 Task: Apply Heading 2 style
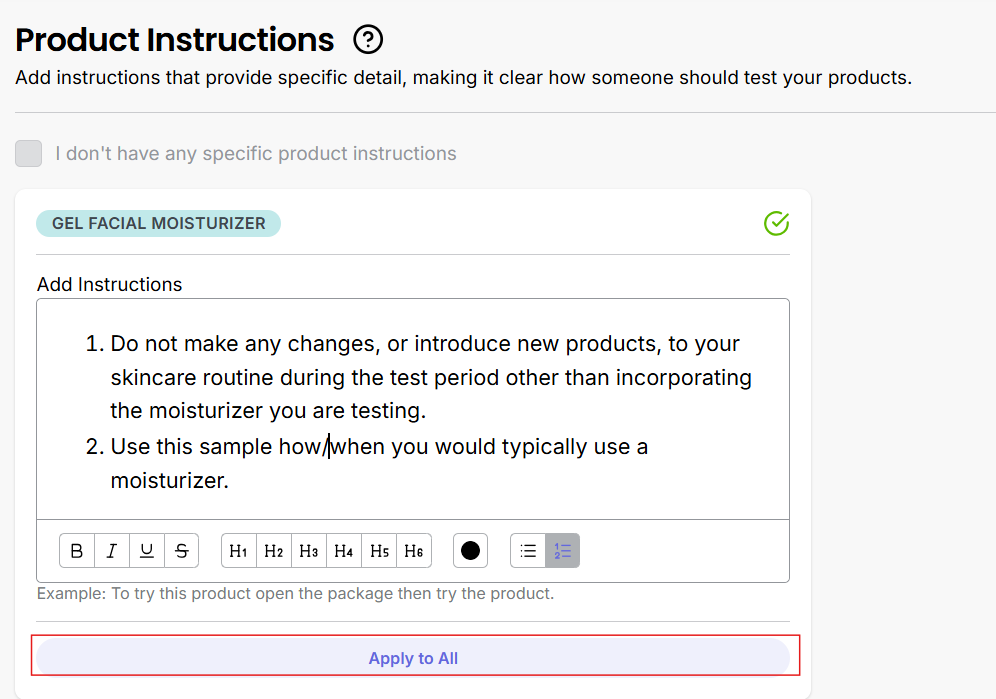(273, 551)
